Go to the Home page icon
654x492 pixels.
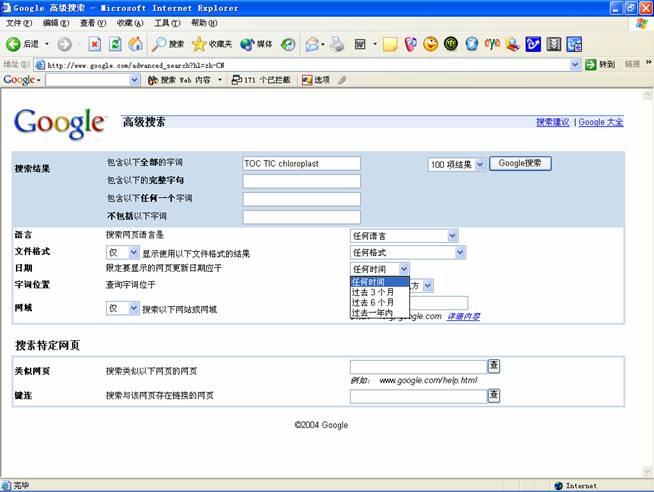[x=136, y=44]
